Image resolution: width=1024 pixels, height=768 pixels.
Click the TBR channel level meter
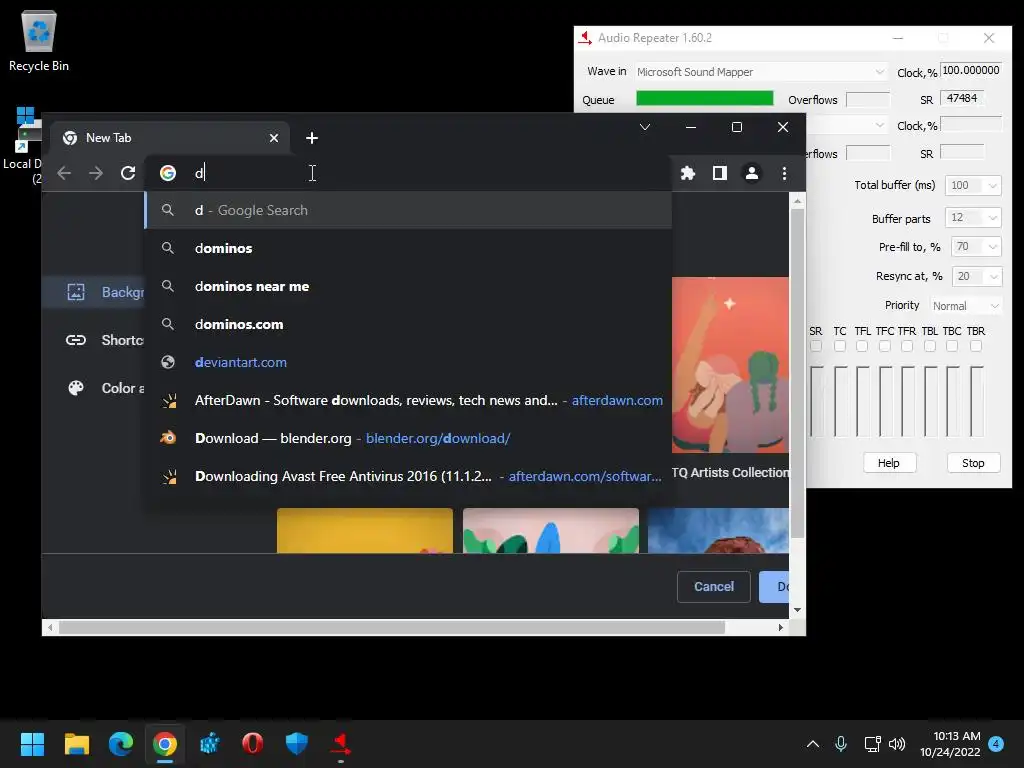point(976,401)
